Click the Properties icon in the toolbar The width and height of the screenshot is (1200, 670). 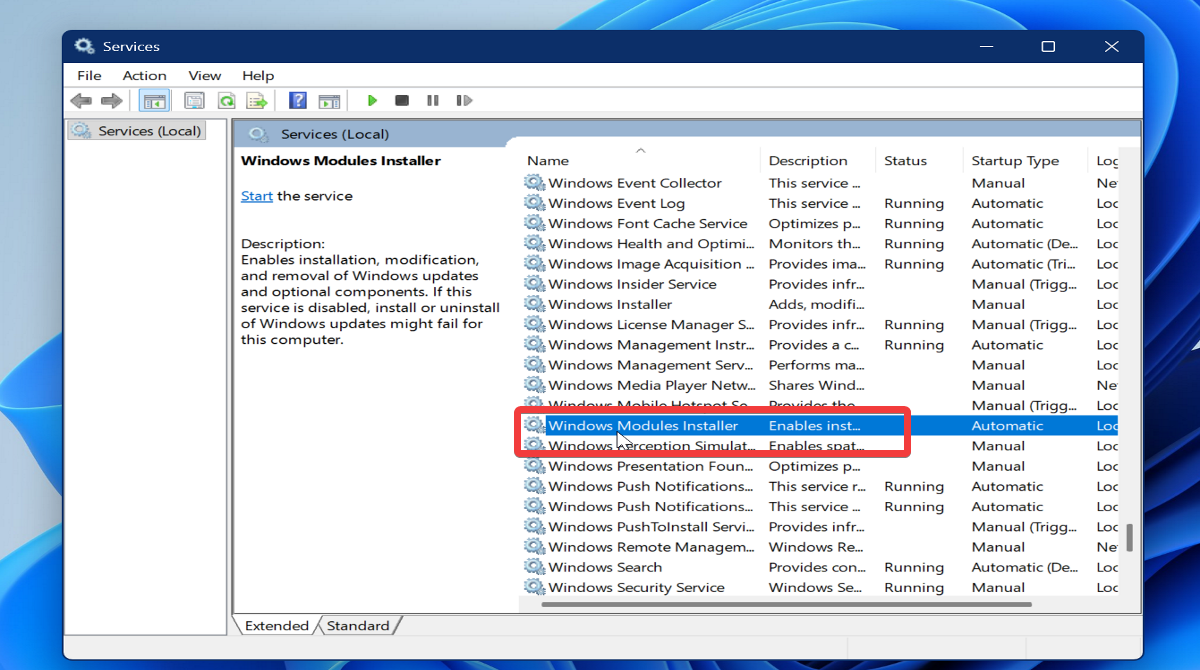pyautogui.click(x=194, y=100)
